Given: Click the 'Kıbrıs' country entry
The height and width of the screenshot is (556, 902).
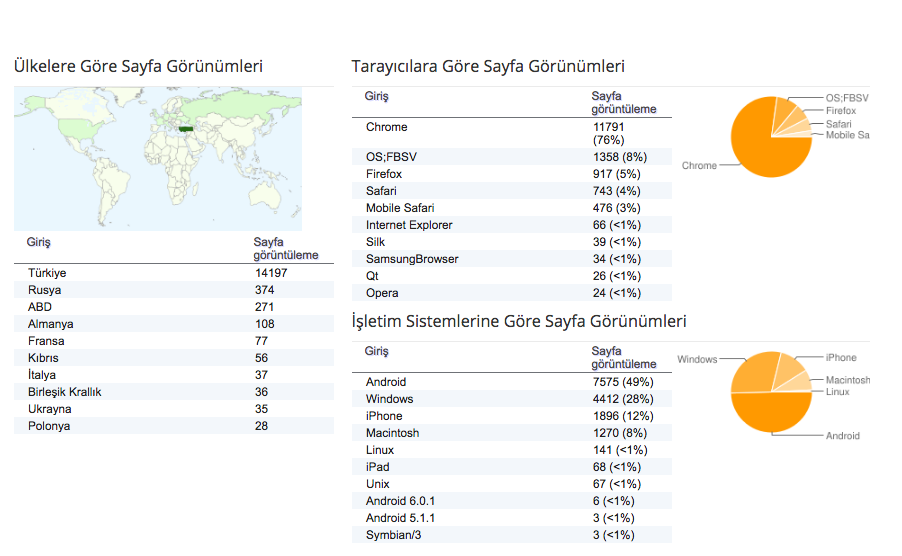Looking at the screenshot, I should coord(43,358).
